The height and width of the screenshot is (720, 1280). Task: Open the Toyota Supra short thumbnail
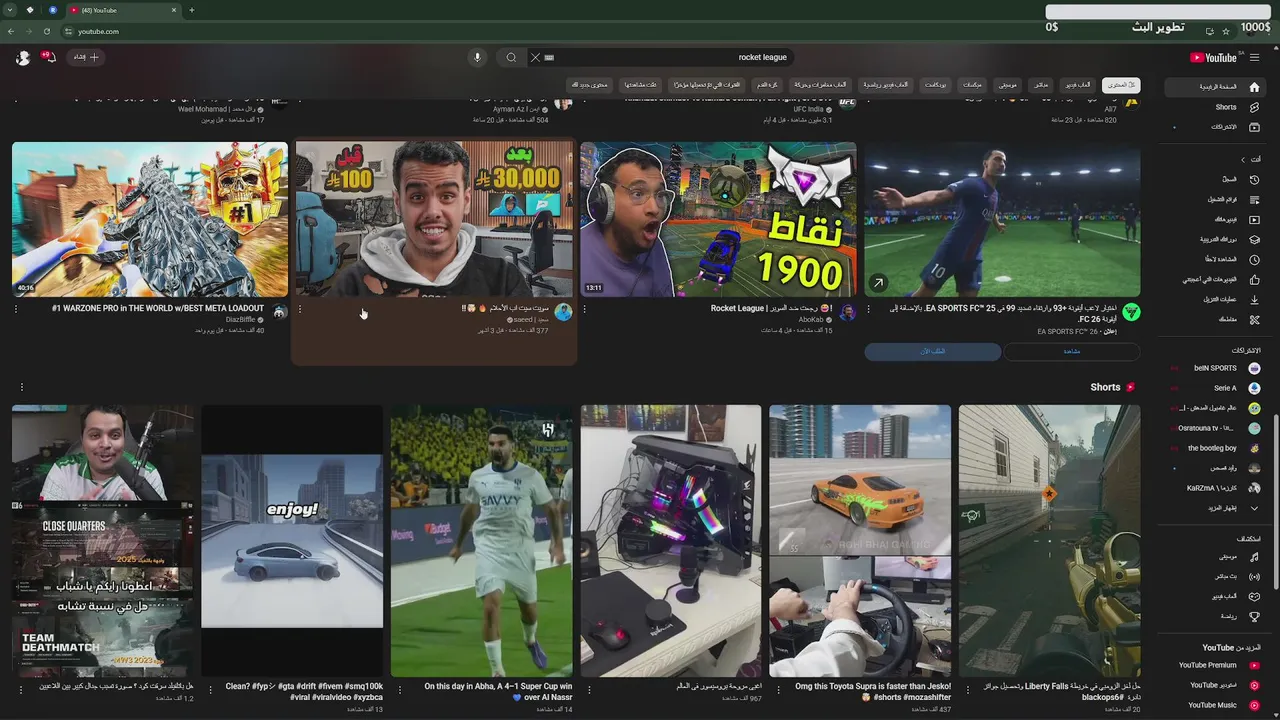coord(860,540)
